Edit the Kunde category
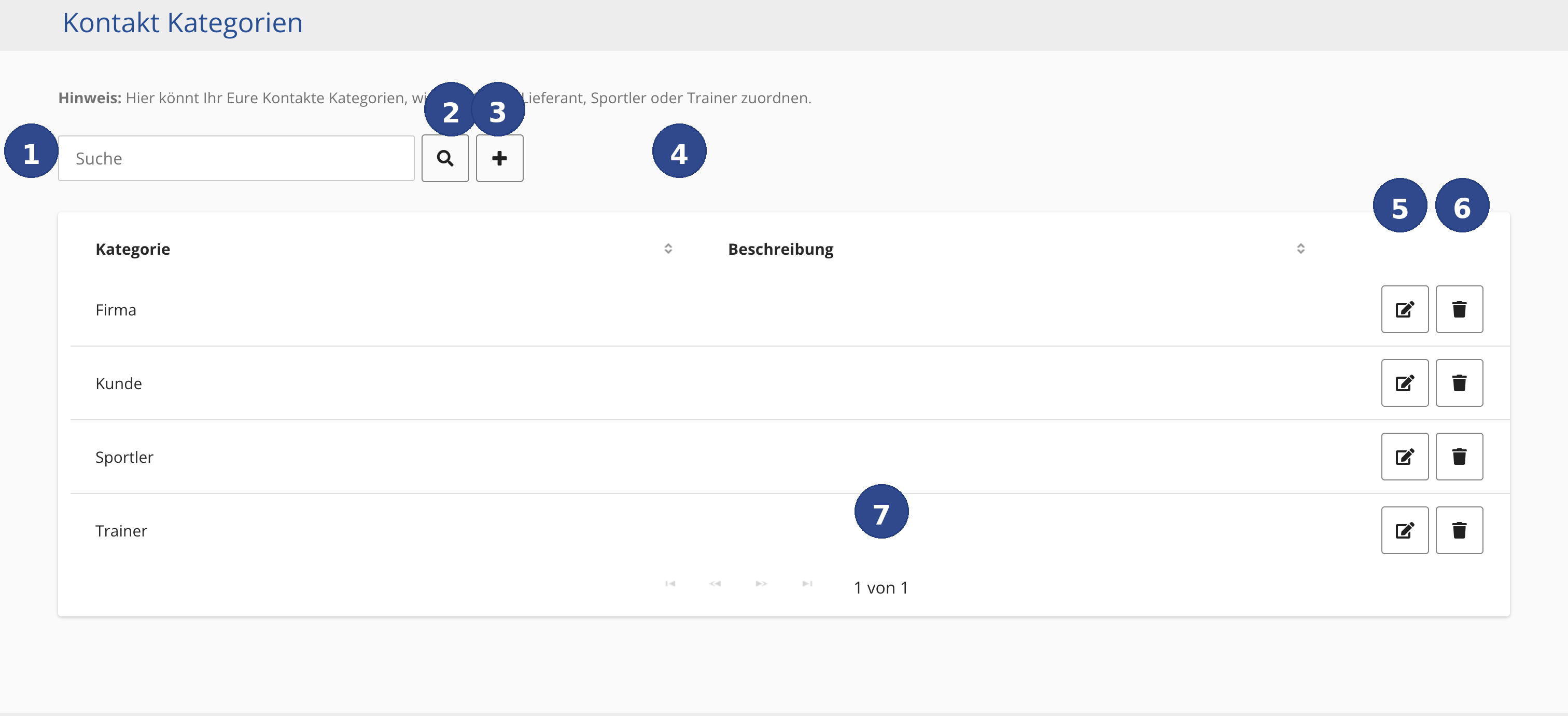This screenshot has height=716, width=1568. point(1404,383)
